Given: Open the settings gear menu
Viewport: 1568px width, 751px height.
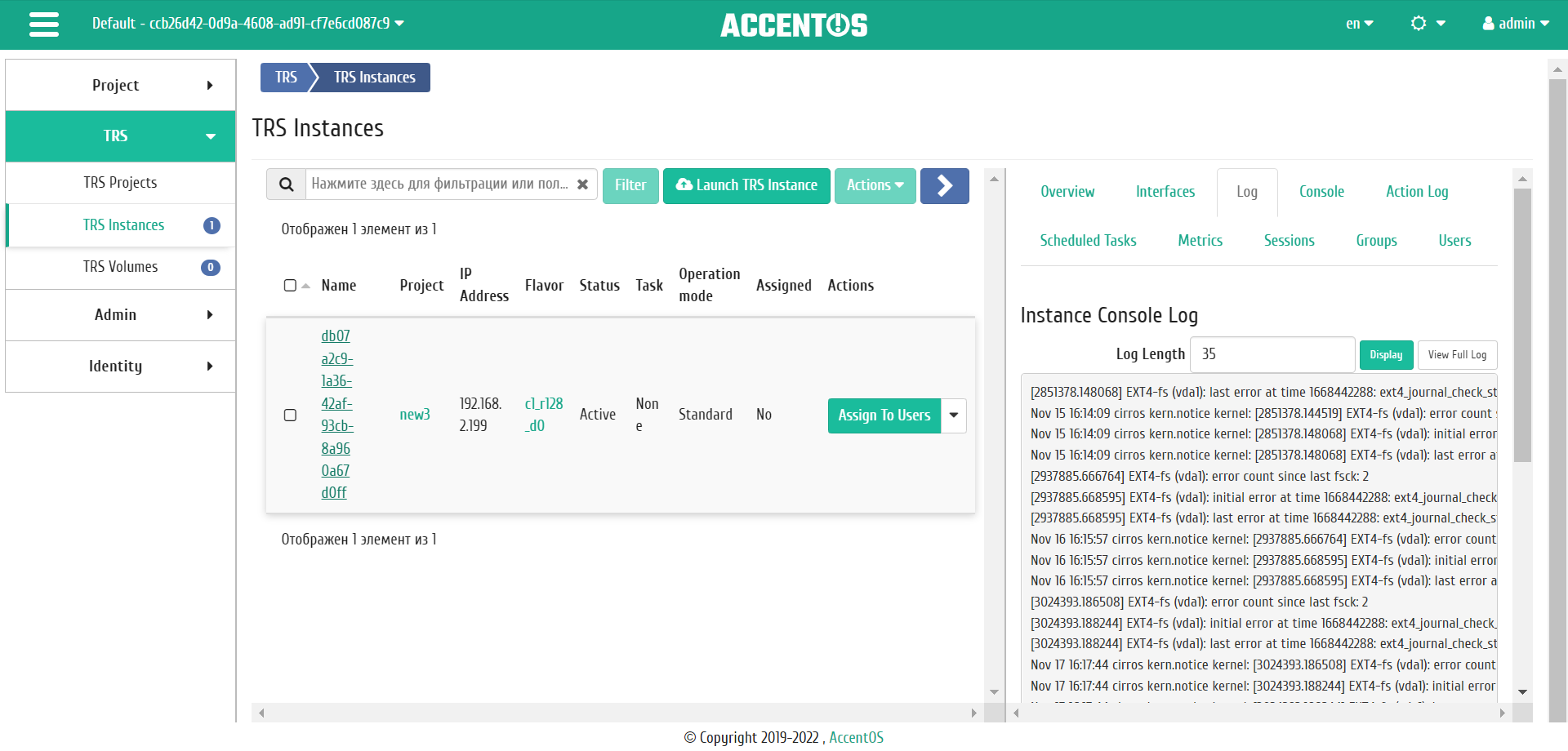Looking at the screenshot, I should click(1428, 24).
